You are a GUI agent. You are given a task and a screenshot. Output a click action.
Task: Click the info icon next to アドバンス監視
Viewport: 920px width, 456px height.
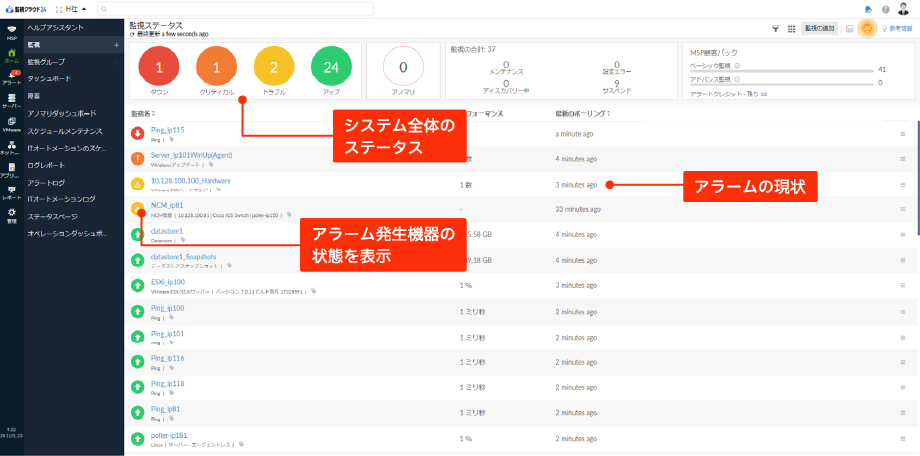pos(737,79)
